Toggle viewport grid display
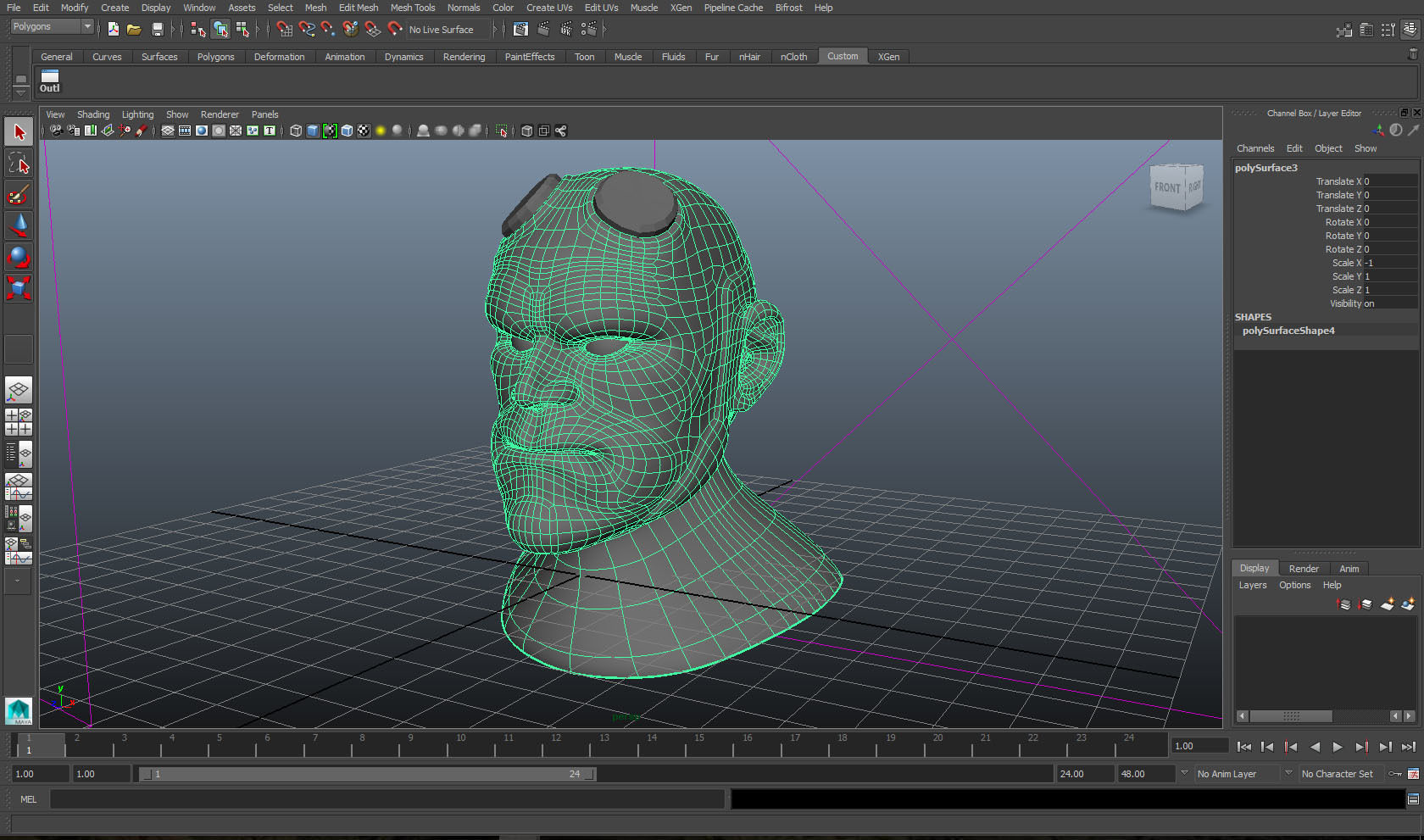The height and width of the screenshot is (840, 1424). pyautogui.click(x=168, y=131)
